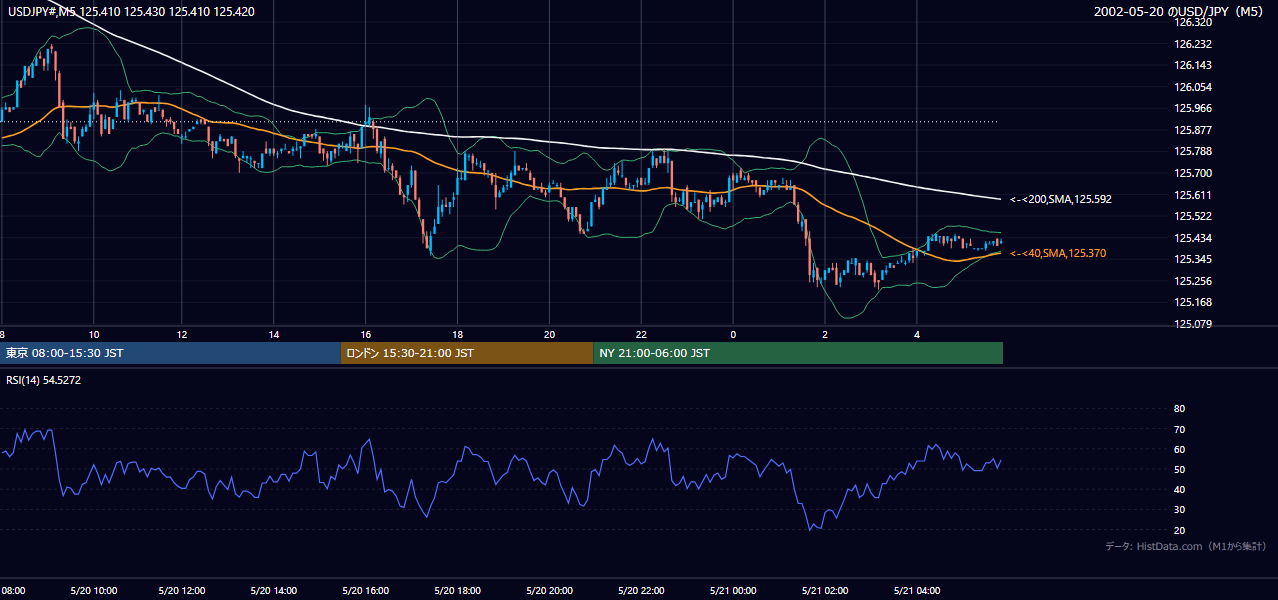
Task: Select the ロンドン 15:30-21:00 JST session bar
Action: click(x=467, y=353)
